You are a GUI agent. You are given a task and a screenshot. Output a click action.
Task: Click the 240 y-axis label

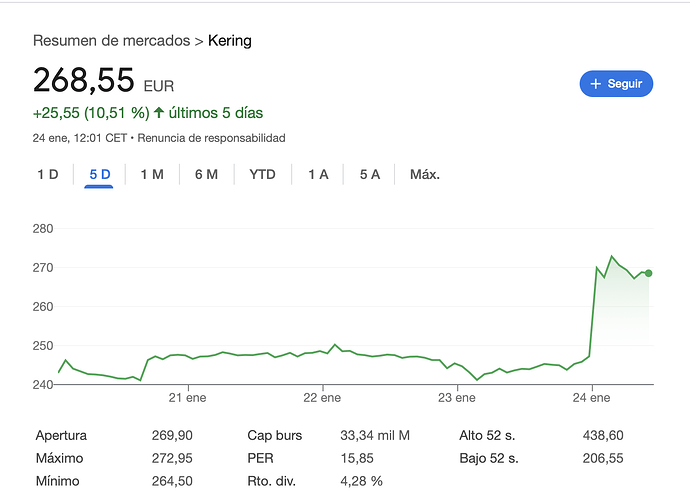(x=43, y=385)
